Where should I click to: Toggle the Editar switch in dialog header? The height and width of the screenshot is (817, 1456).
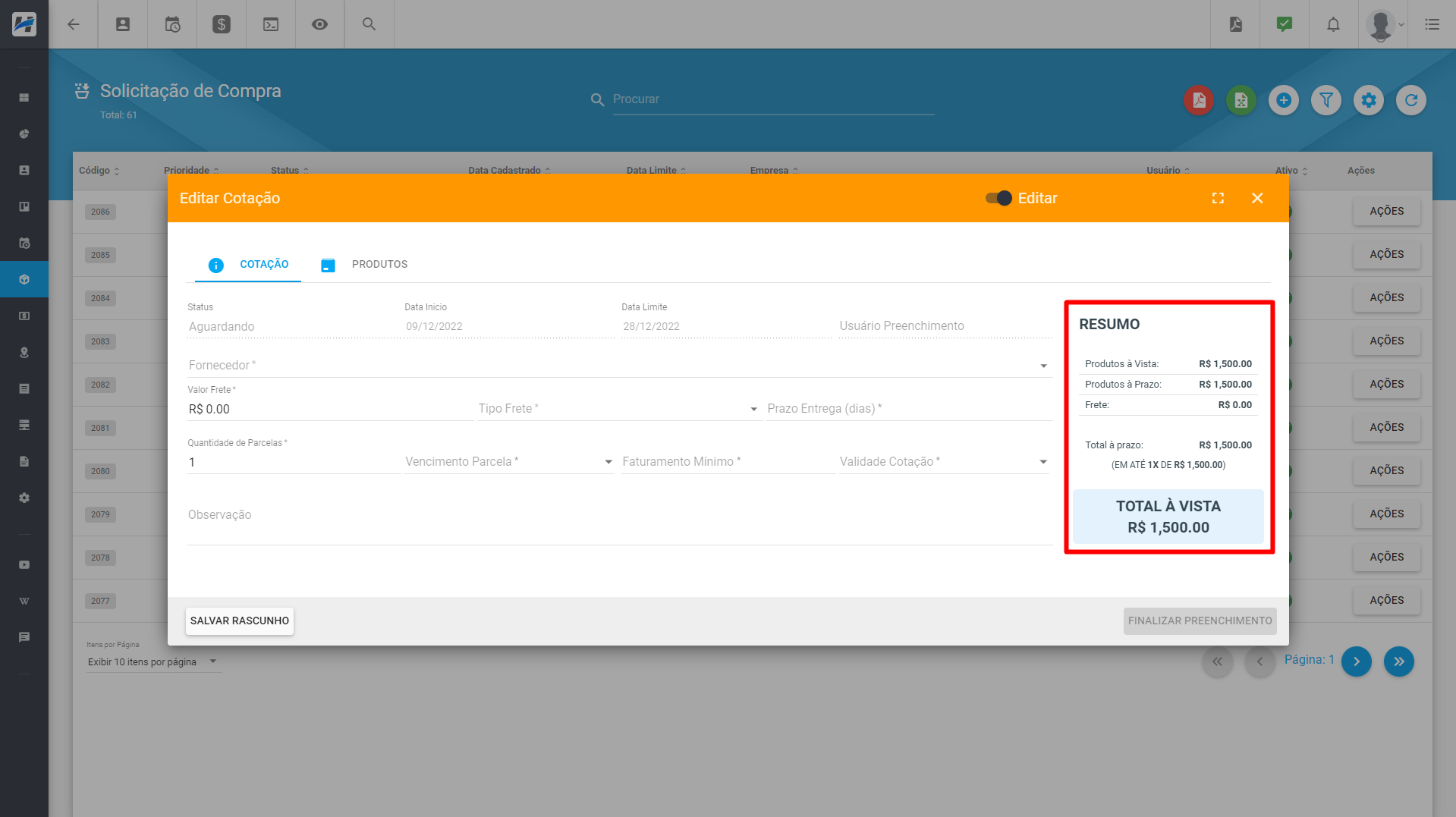[x=998, y=198]
